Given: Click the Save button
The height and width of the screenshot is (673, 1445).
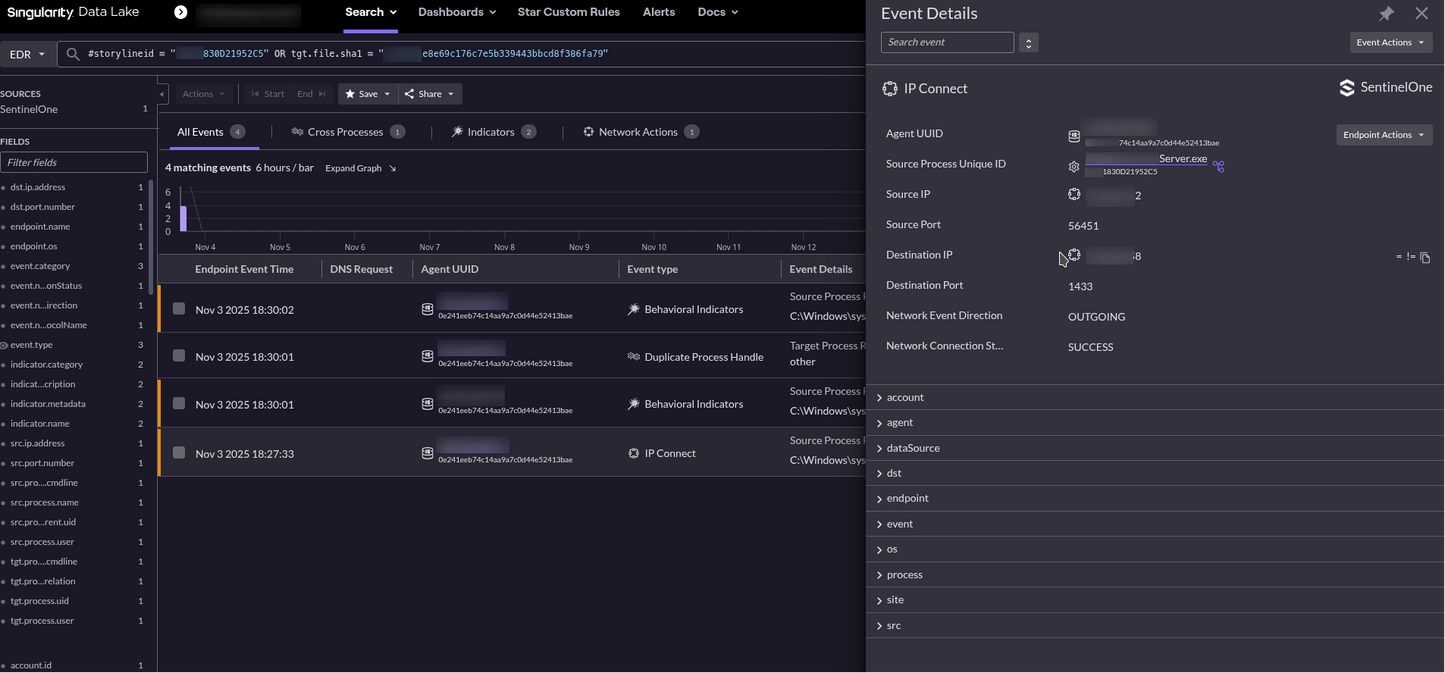Looking at the screenshot, I should pos(366,93).
